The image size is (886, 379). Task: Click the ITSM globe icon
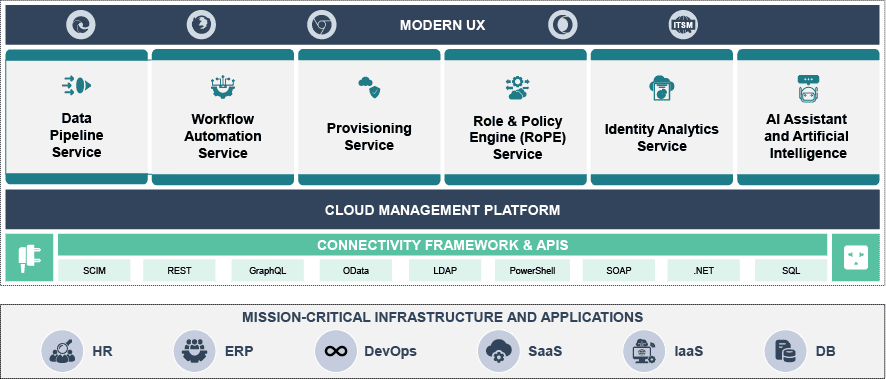[x=683, y=25]
